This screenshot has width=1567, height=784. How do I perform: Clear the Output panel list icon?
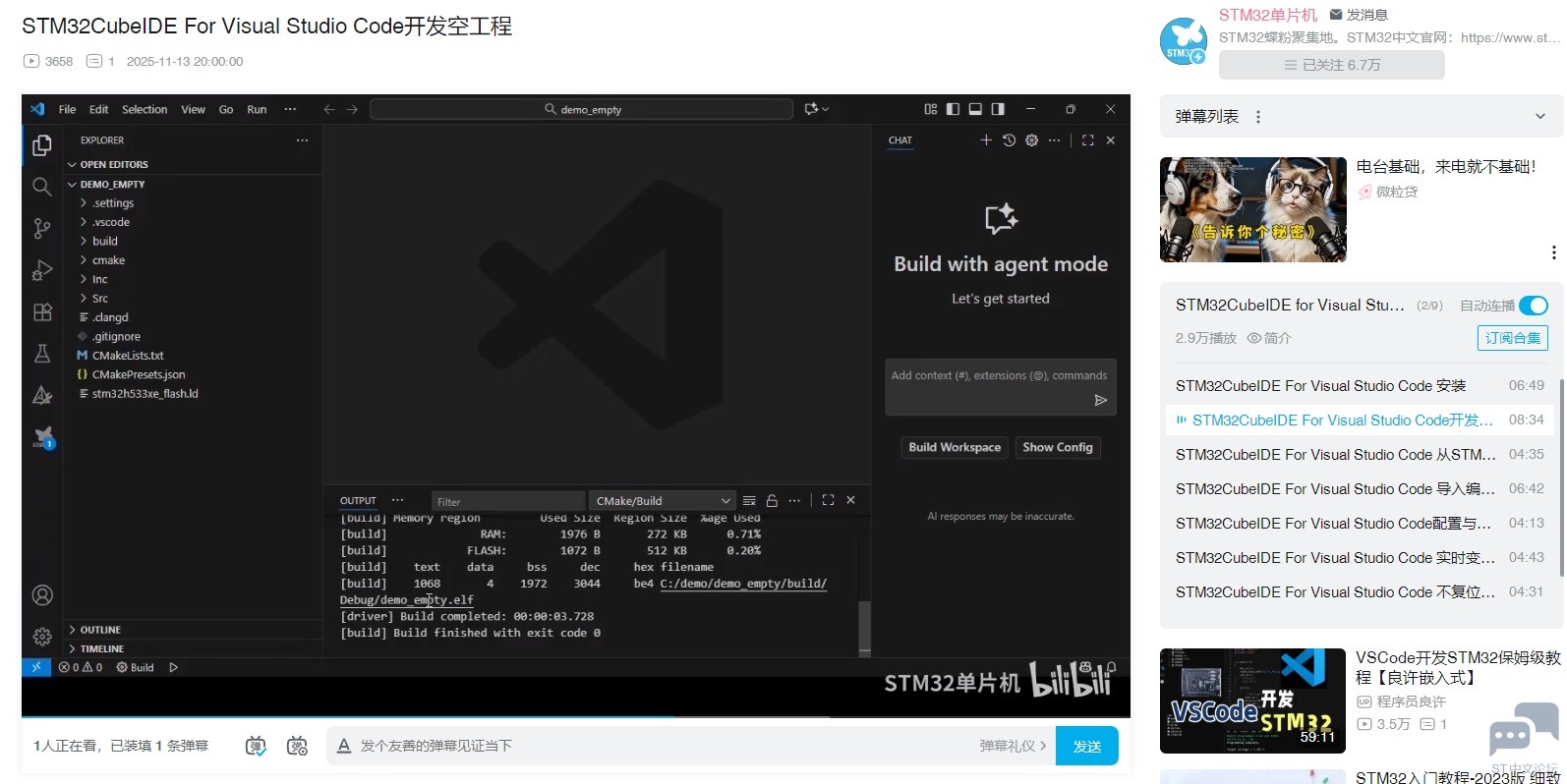click(x=749, y=501)
